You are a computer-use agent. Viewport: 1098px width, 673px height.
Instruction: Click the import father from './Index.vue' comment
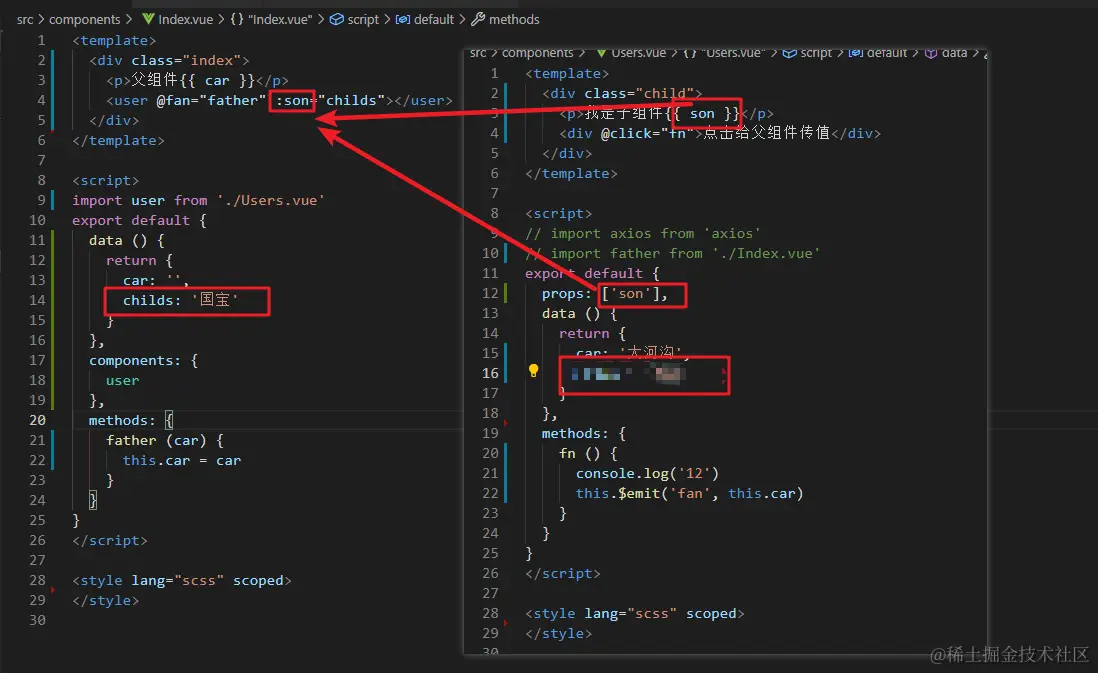(x=672, y=254)
